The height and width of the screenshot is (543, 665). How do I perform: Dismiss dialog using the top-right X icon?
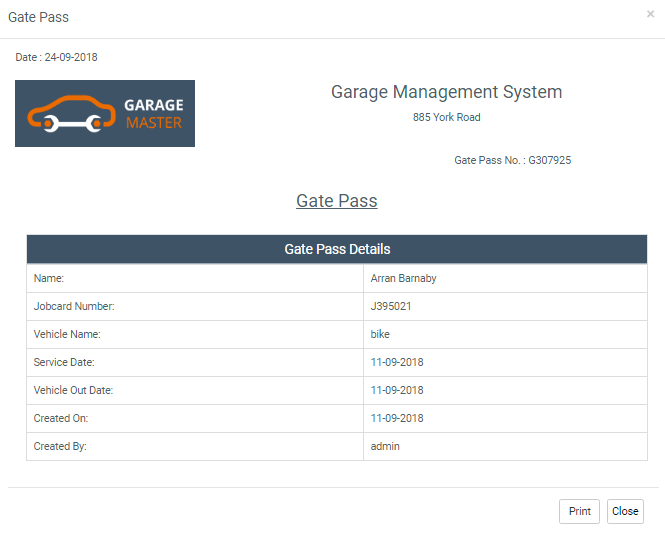[x=650, y=14]
